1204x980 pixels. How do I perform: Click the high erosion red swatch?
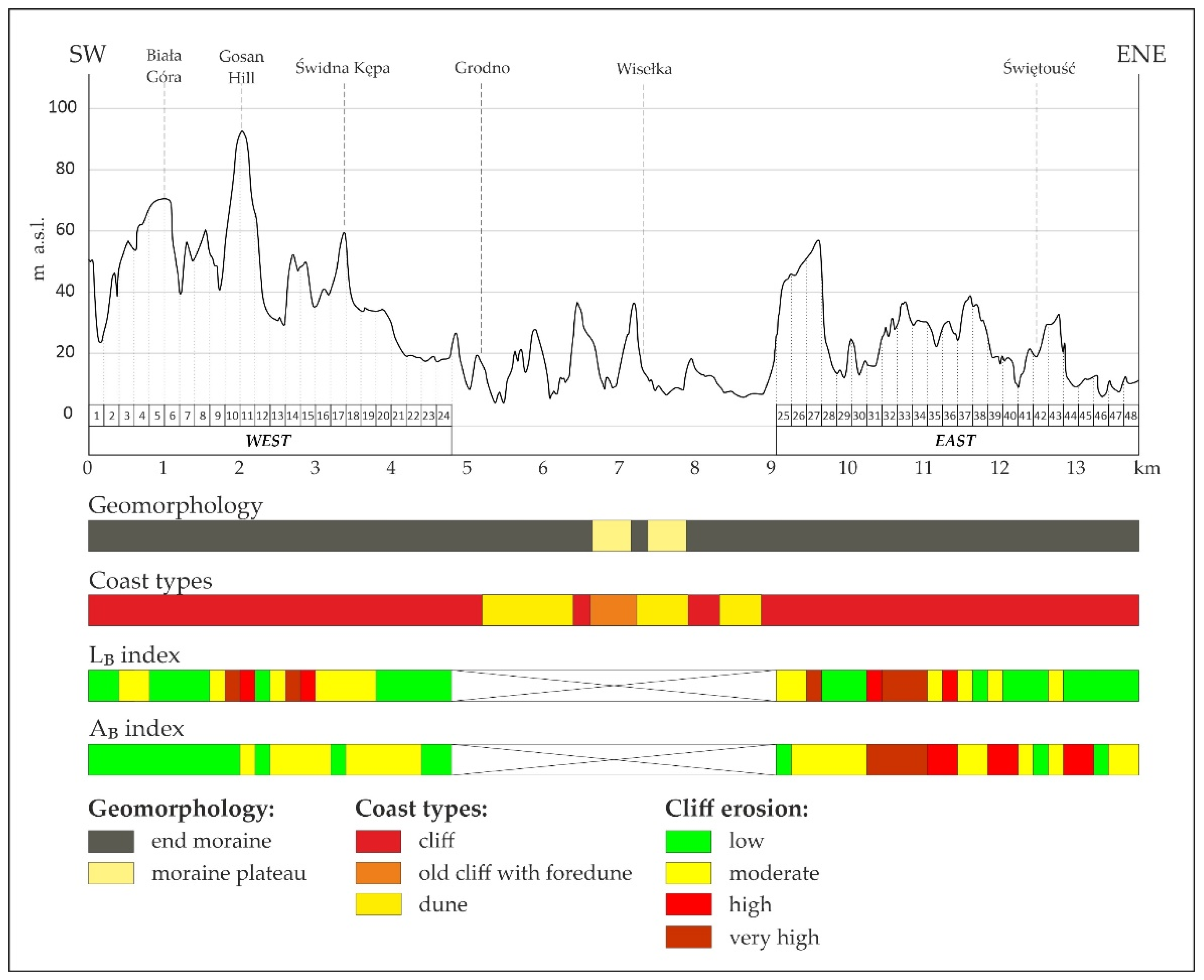coord(688,904)
